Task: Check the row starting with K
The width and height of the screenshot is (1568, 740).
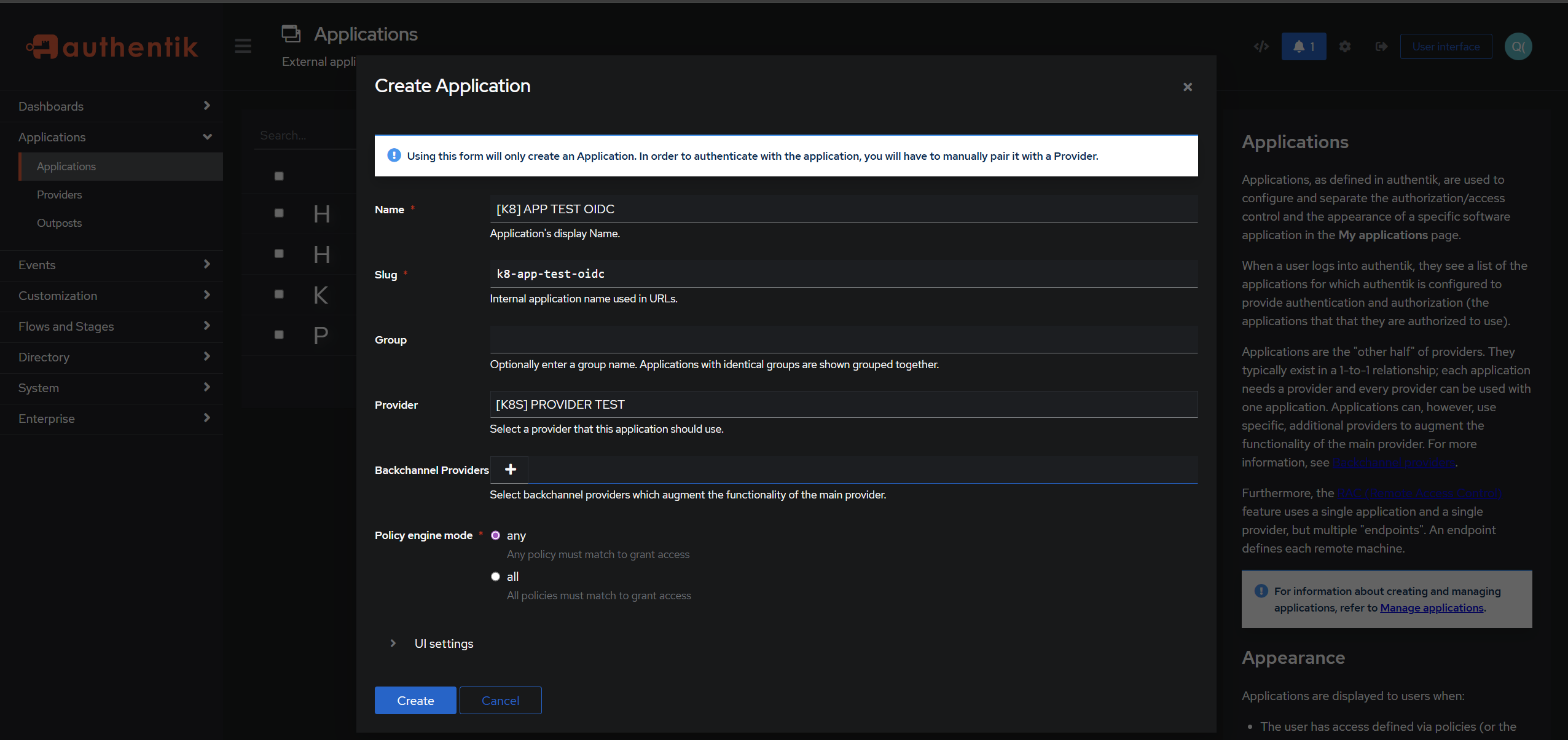Action: [279, 294]
